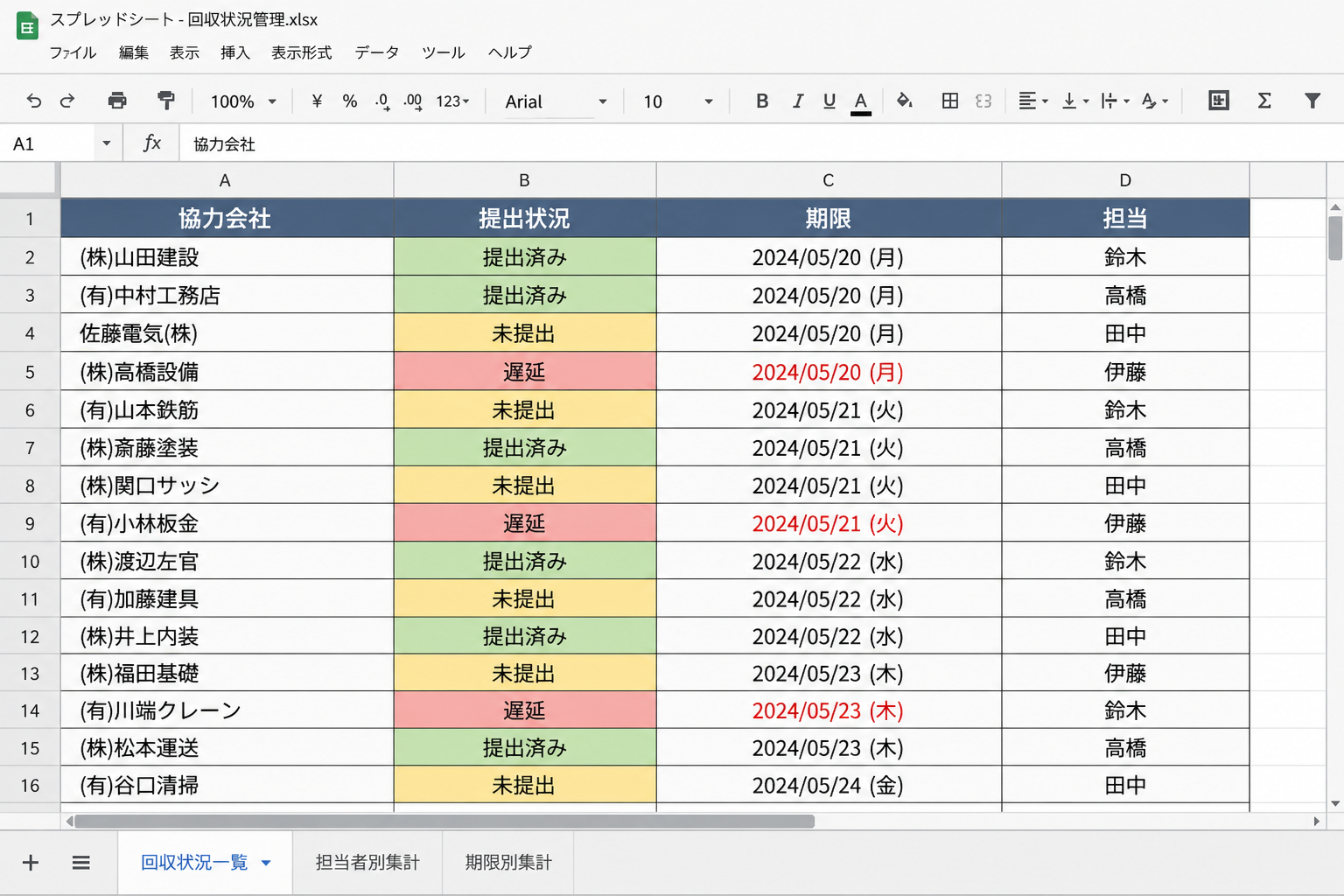Apply percent format
1344x896 pixels.
(350, 101)
